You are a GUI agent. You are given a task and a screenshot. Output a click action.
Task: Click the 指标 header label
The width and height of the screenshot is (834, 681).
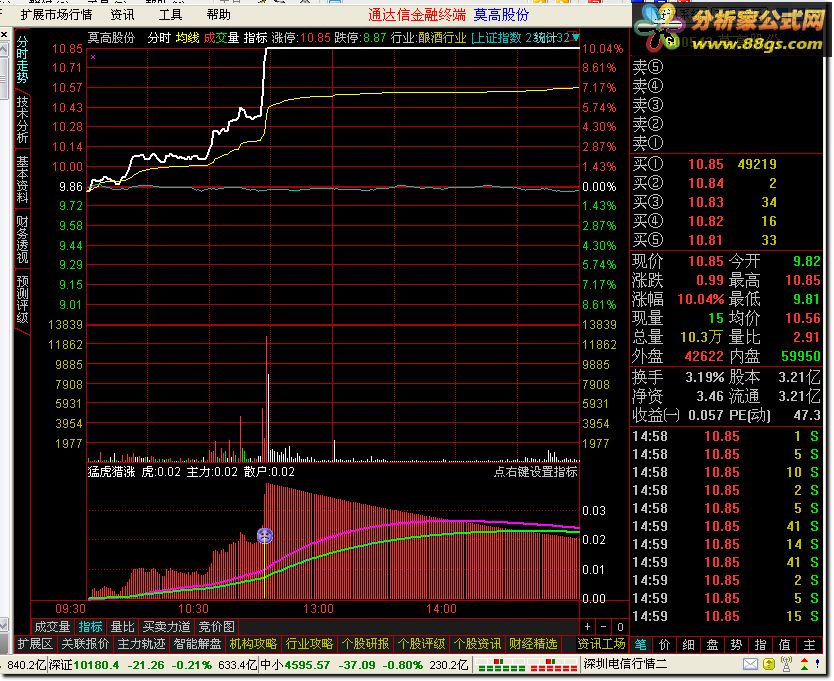tap(255, 38)
